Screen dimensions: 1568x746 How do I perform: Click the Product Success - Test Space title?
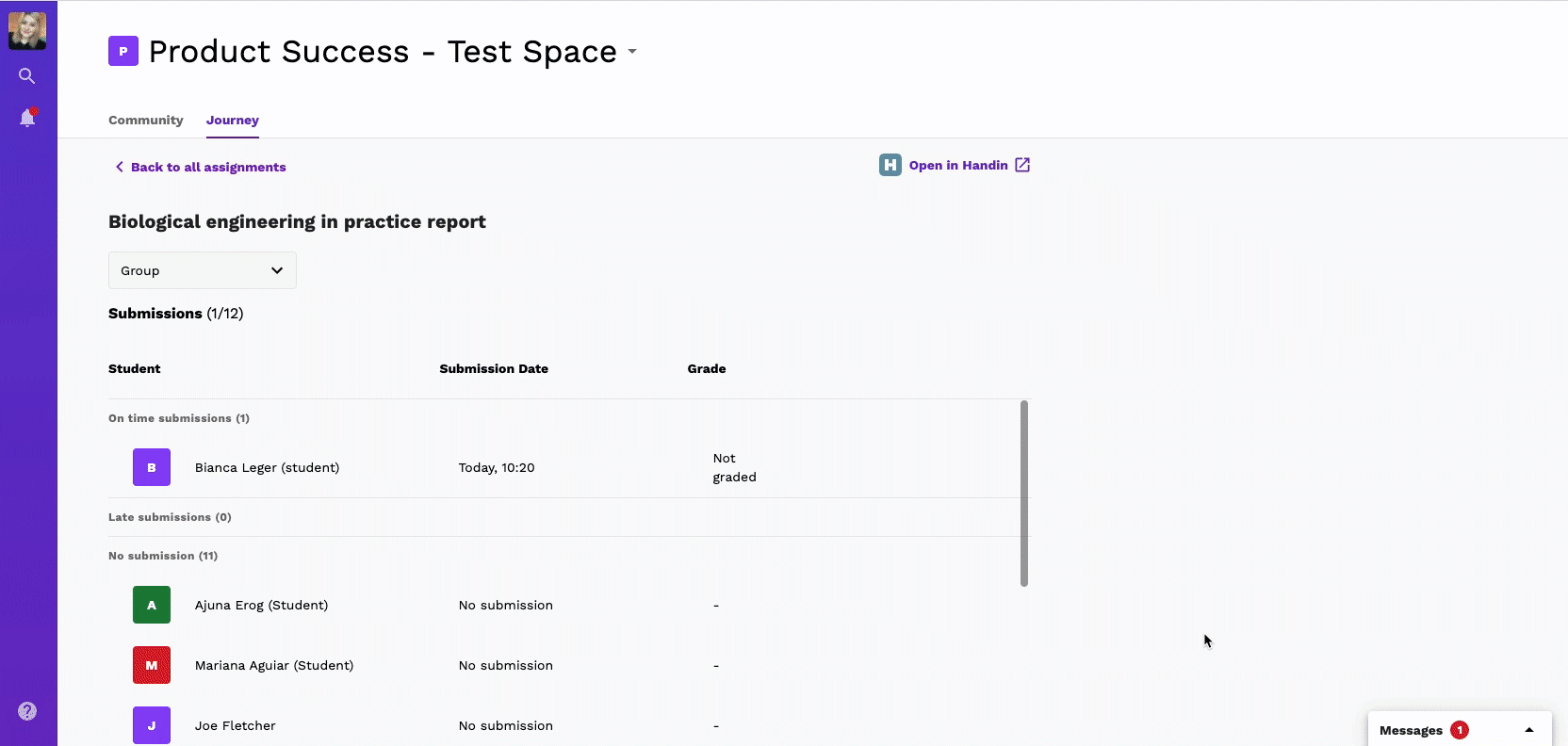tap(383, 52)
